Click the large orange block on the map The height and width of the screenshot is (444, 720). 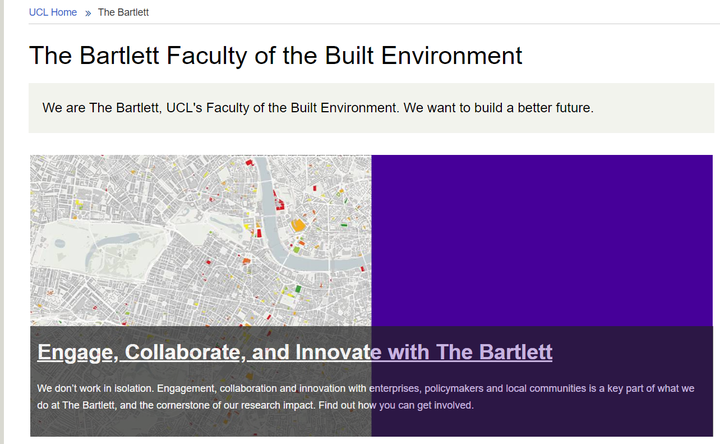pyautogui.click(x=298, y=227)
